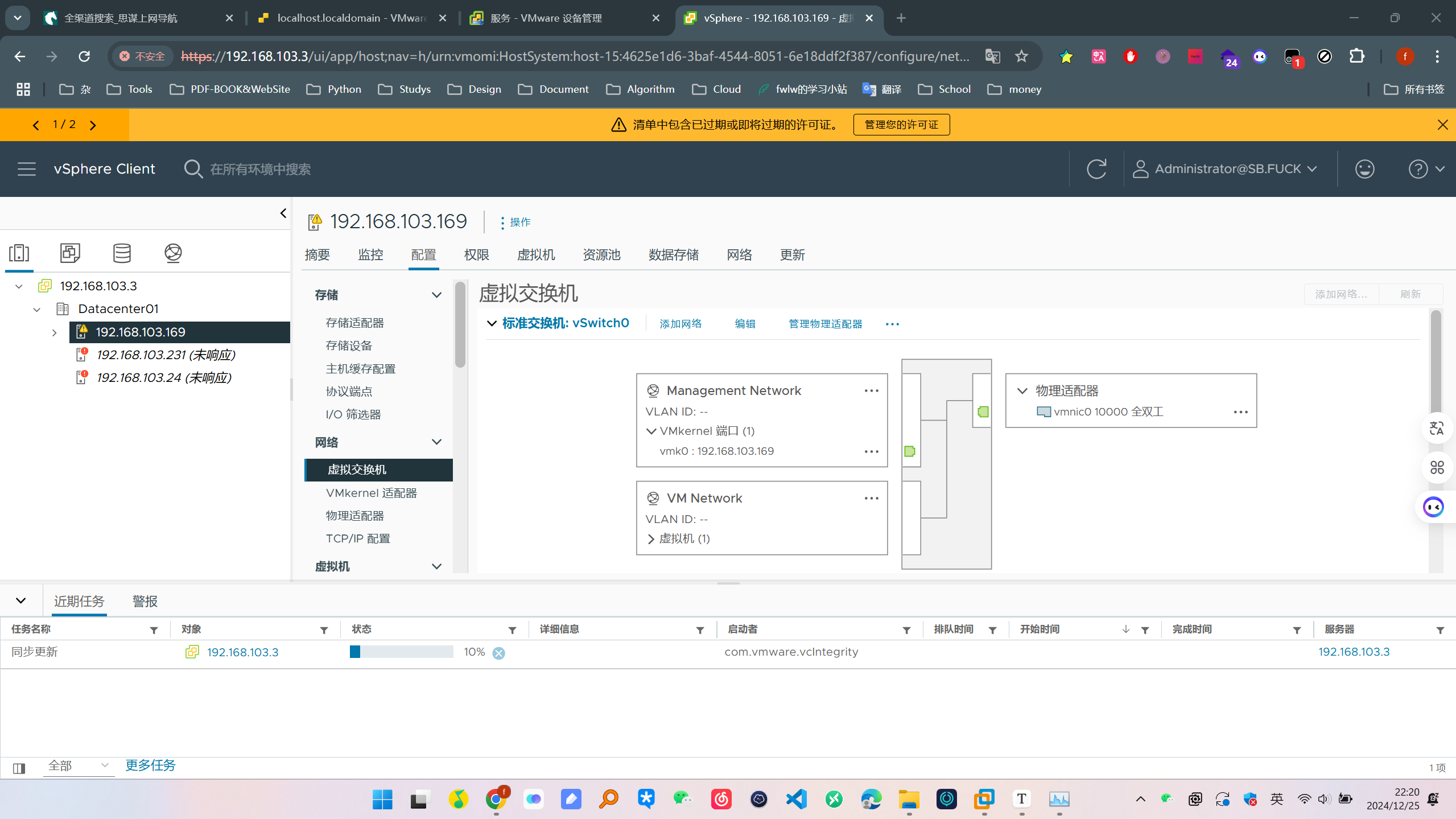Viewport: 1456px width, 819px height.
Task: Dismiss the license warning banner
Action: 1442,125
